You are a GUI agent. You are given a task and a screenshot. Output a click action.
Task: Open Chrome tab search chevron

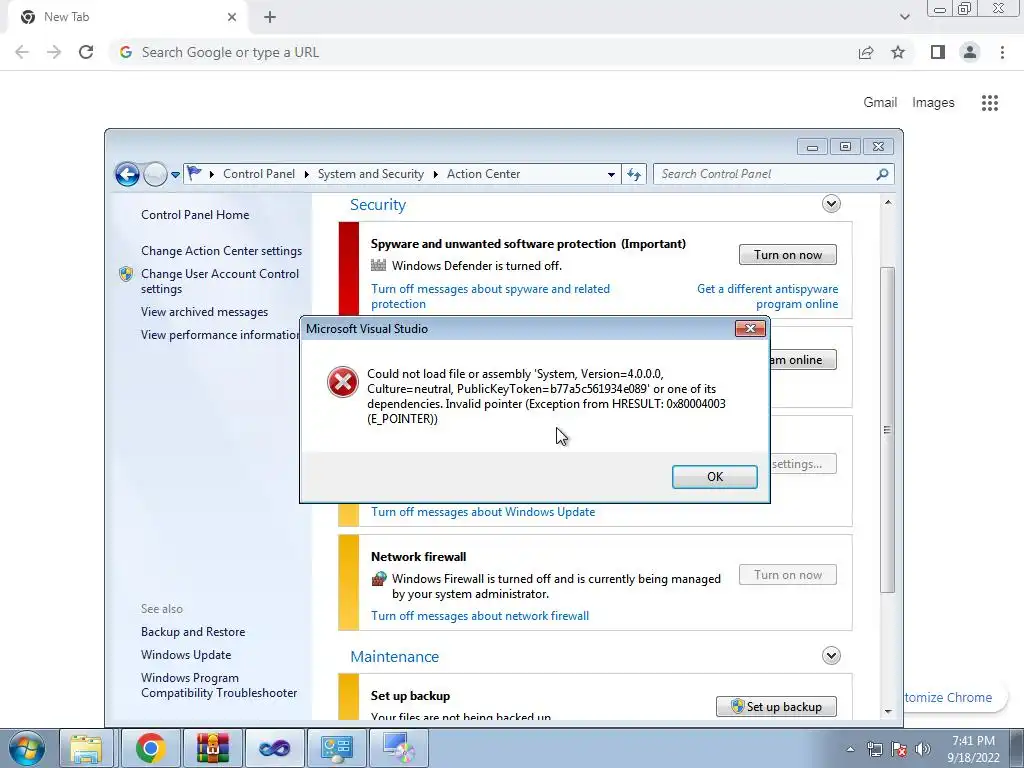pos(904,17)
